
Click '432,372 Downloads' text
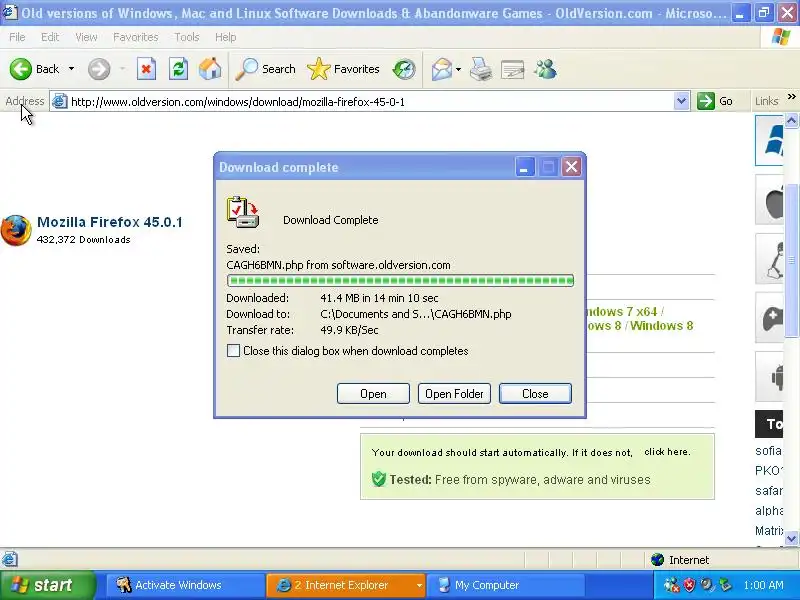[84, 239]
